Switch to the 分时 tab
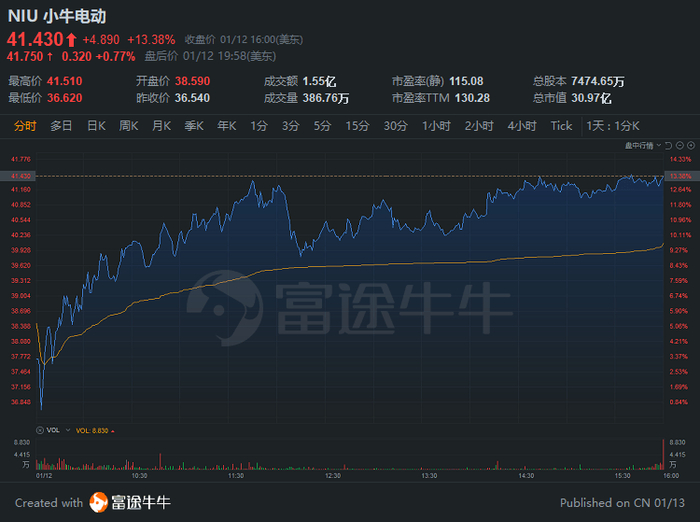 25,126
